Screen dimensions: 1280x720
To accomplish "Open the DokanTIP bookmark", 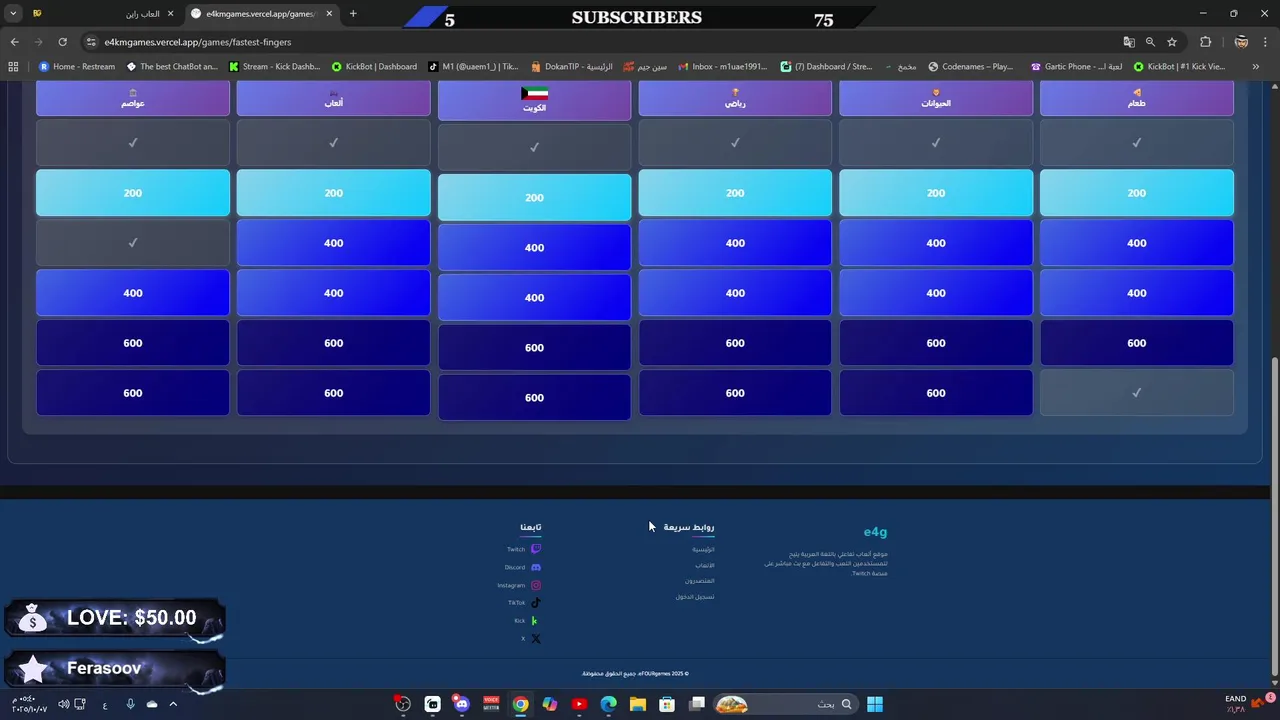I will [x=572, y=67].
